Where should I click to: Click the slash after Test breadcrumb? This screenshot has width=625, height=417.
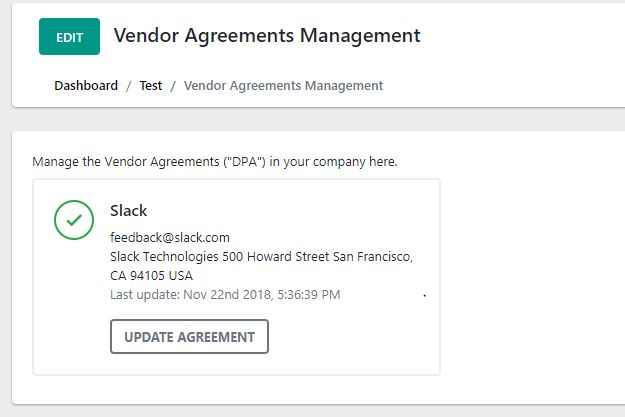point(173,86)
